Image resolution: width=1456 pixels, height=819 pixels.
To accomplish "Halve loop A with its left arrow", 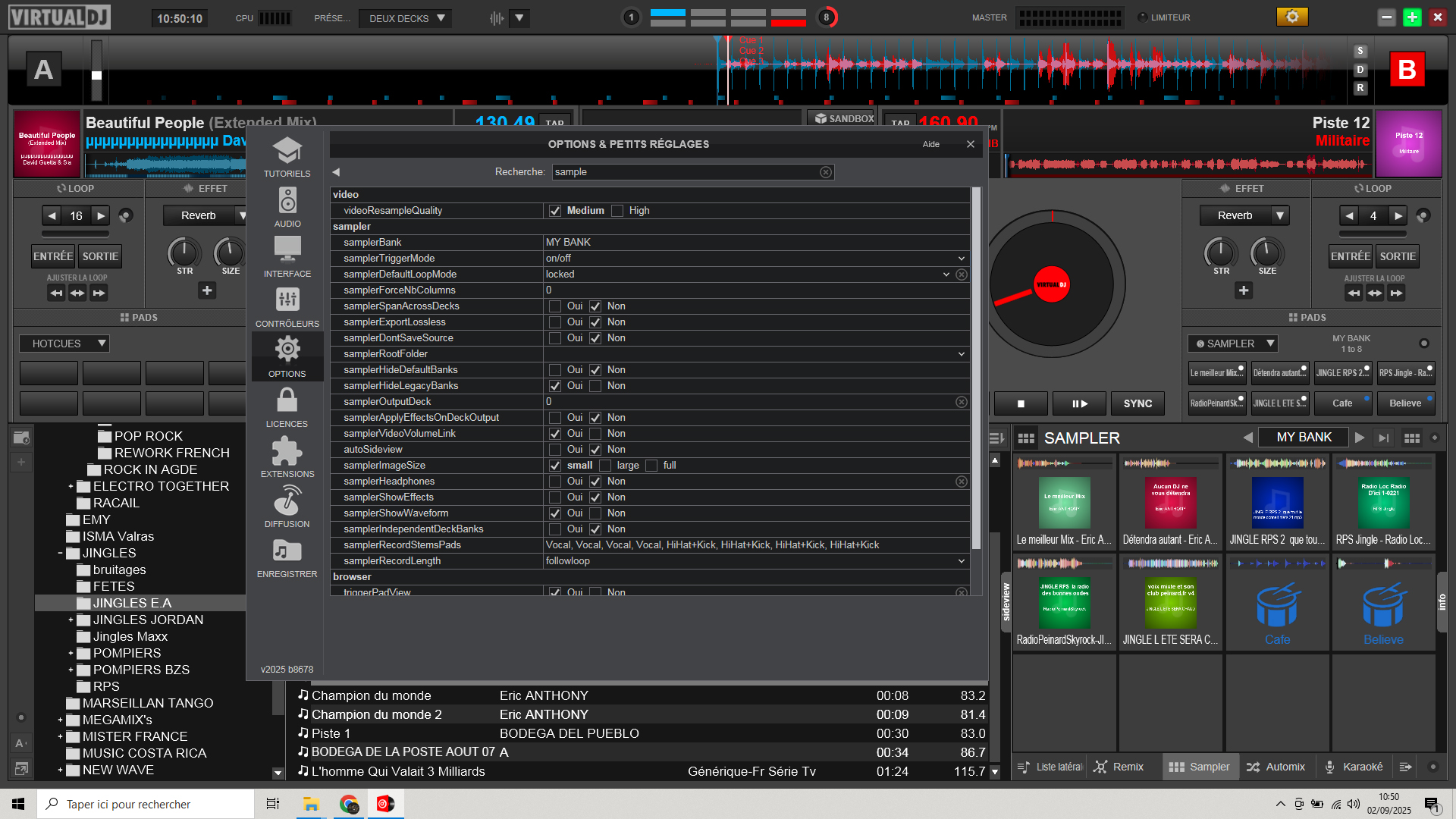I will coord(52,216).
